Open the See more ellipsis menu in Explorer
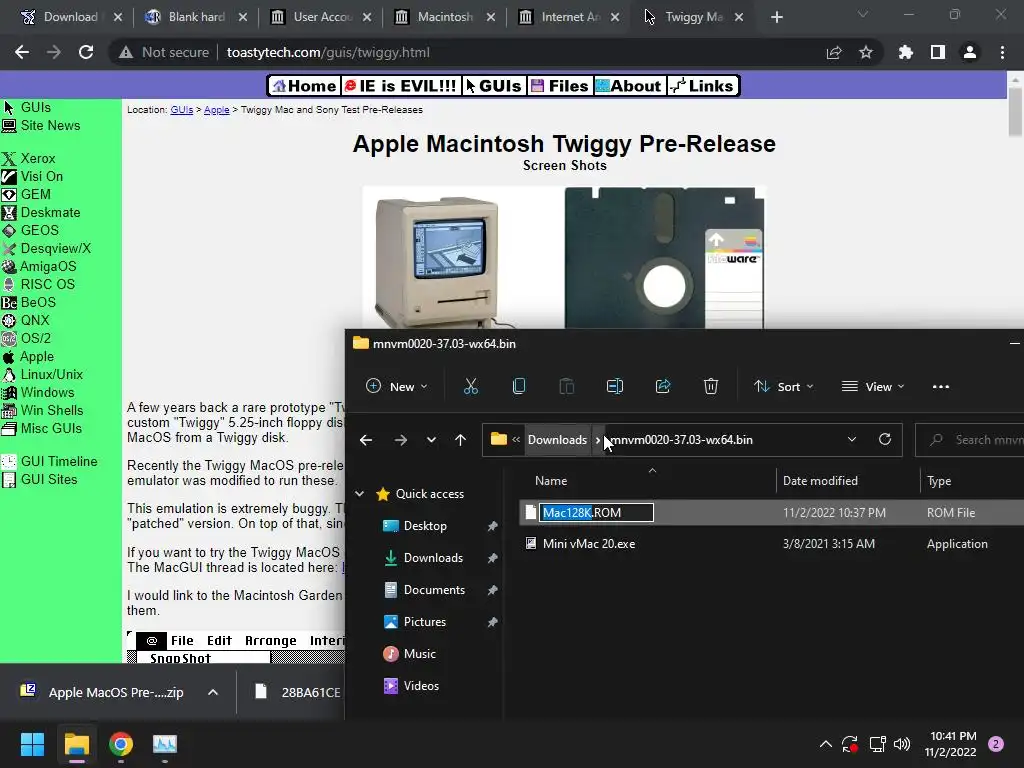Image resolution: width=1024 pixels, height=768 pixels. (x=940, y=387)
